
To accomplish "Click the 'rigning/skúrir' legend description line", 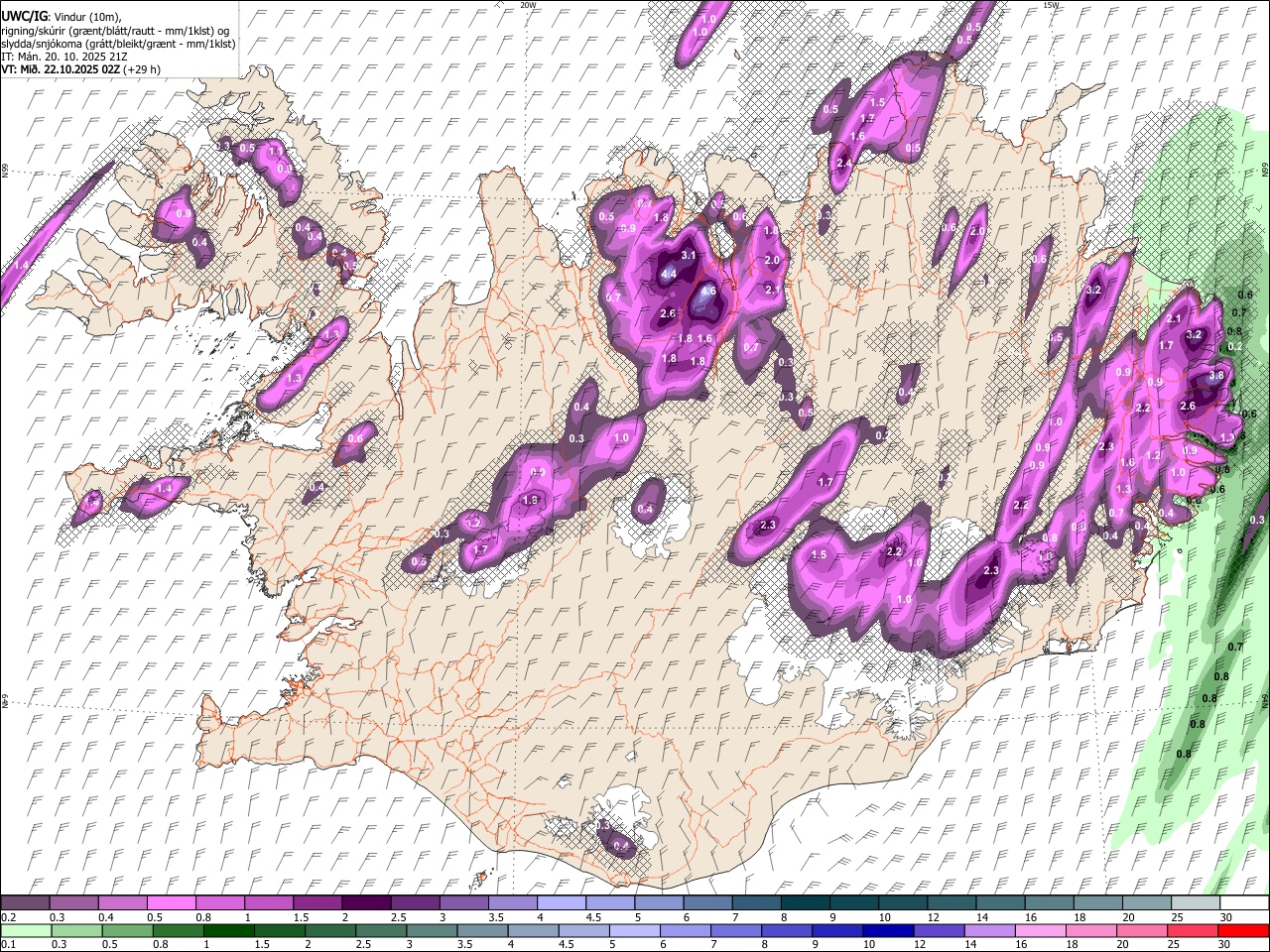I will [x=115, y=31].
